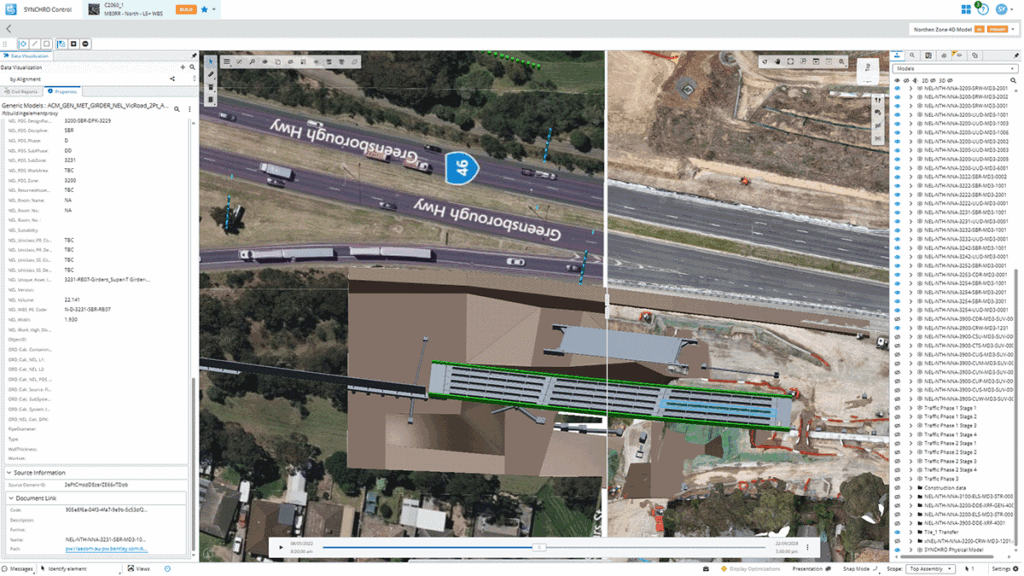Image resolution: width=1024 pixels, height=576 pixels.
Task: Open the search icon in the Models panel
Action: click(1013, 80)
